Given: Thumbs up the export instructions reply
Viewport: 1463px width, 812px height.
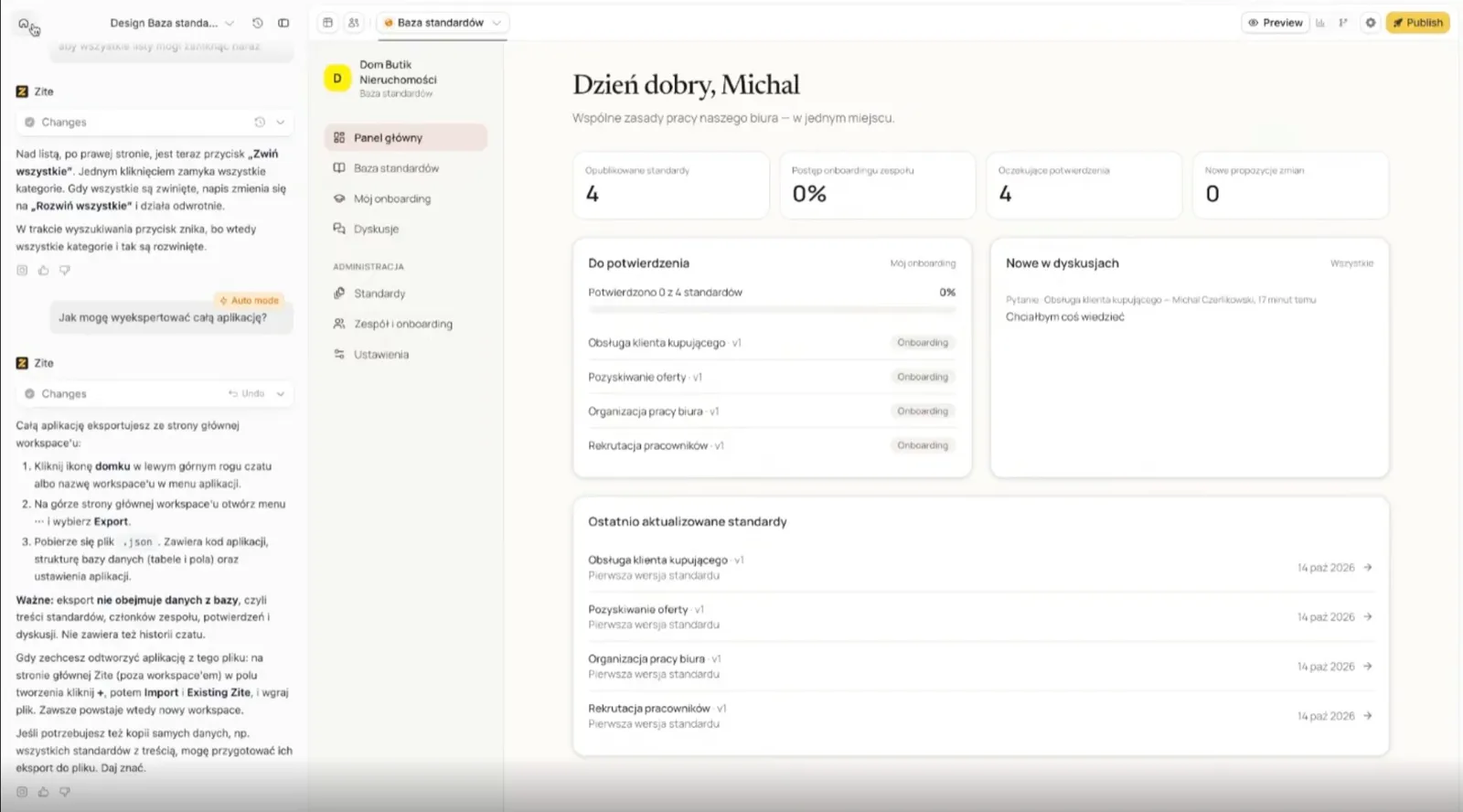Looking at the screenshot, I should 43,792.
